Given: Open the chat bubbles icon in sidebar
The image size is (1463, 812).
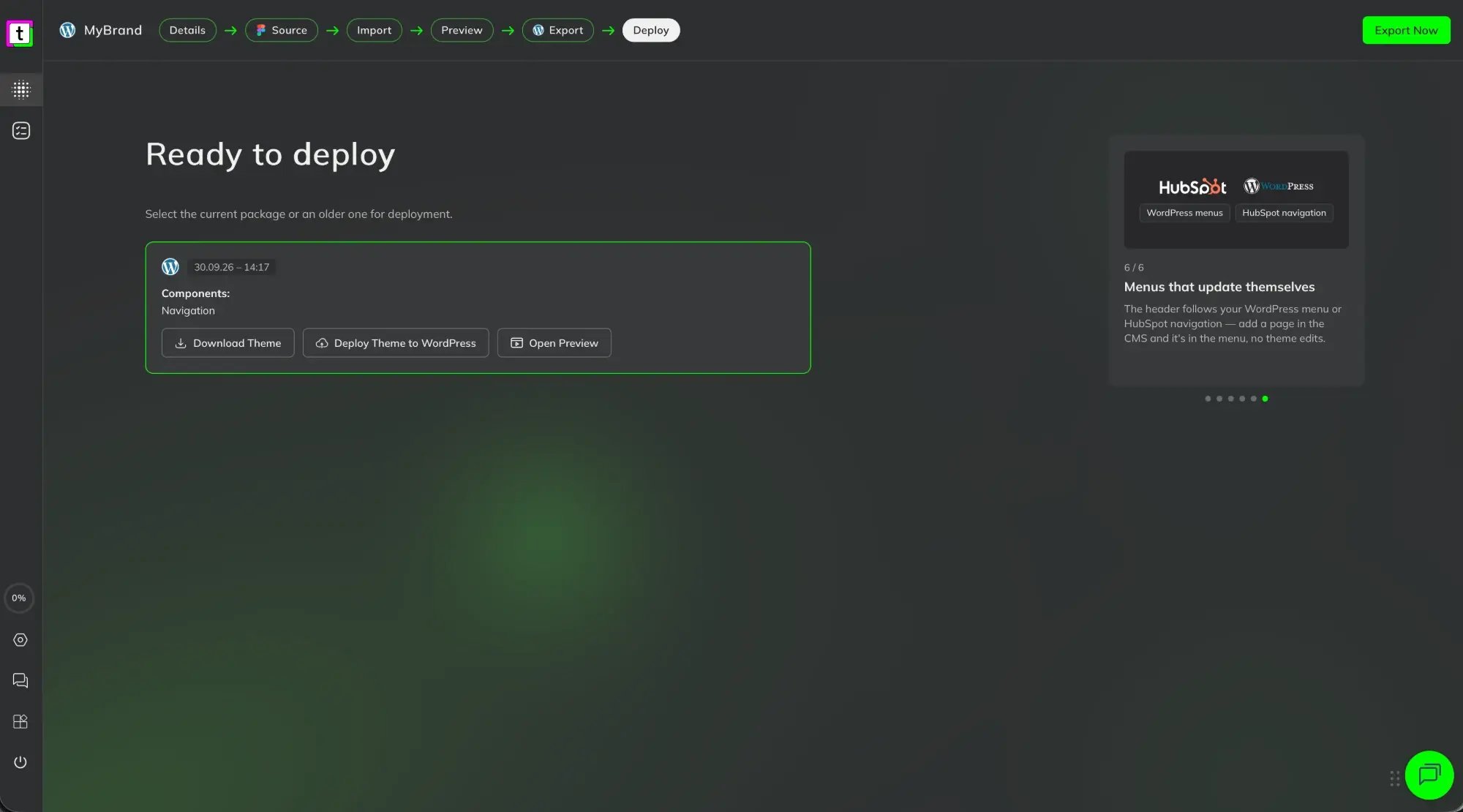Looking at the screenshot, I should (20, 680).
